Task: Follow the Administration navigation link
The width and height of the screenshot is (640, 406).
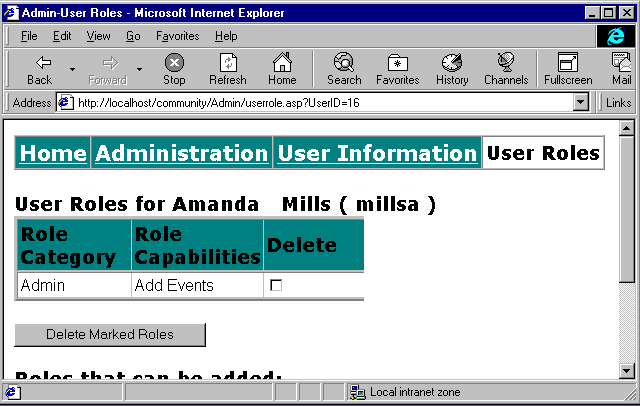Action: click(181, 153)
